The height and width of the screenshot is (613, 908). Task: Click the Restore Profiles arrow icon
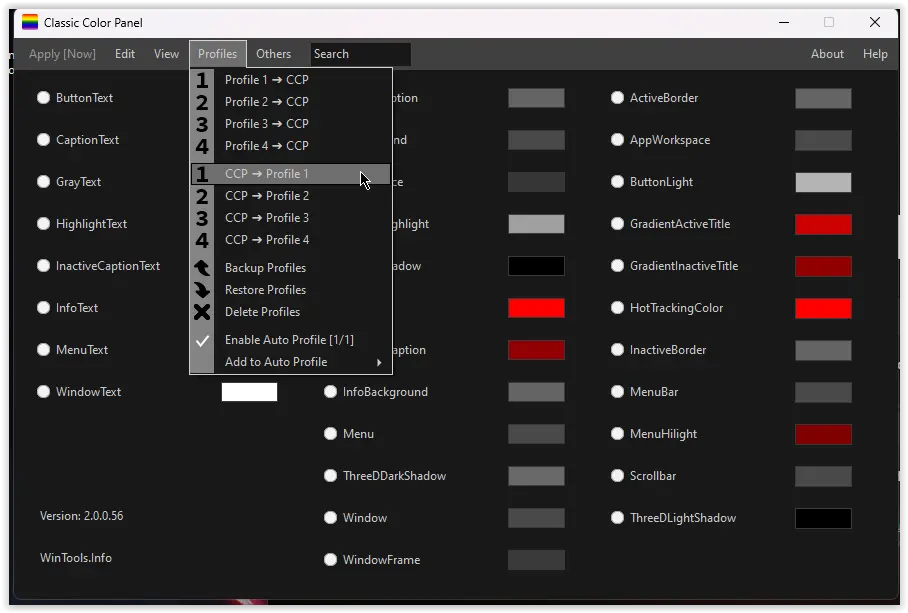point(202,289)
